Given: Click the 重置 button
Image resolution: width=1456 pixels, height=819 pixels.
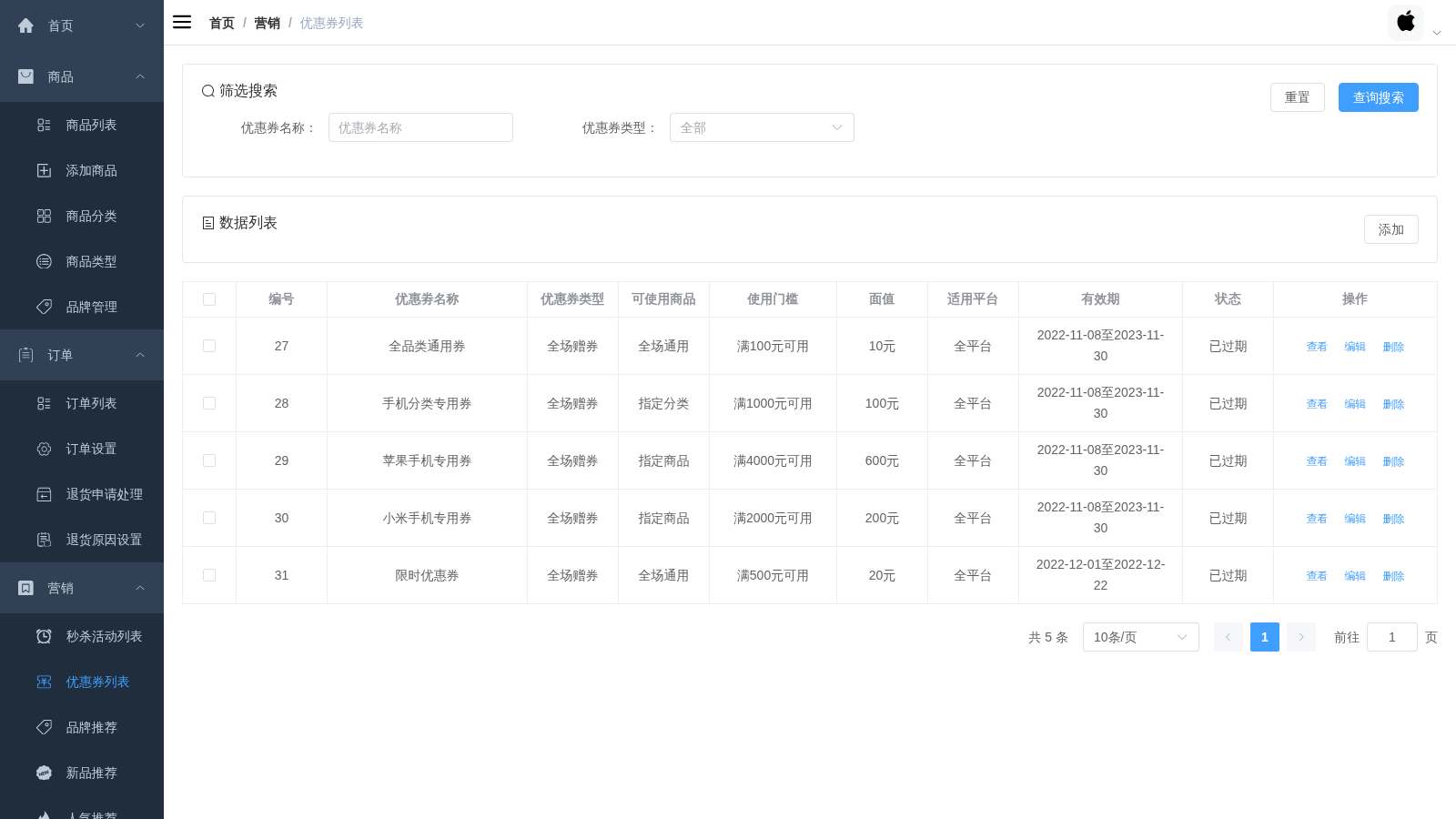Looking at the screenshot, I should [x=1298, y=97].
